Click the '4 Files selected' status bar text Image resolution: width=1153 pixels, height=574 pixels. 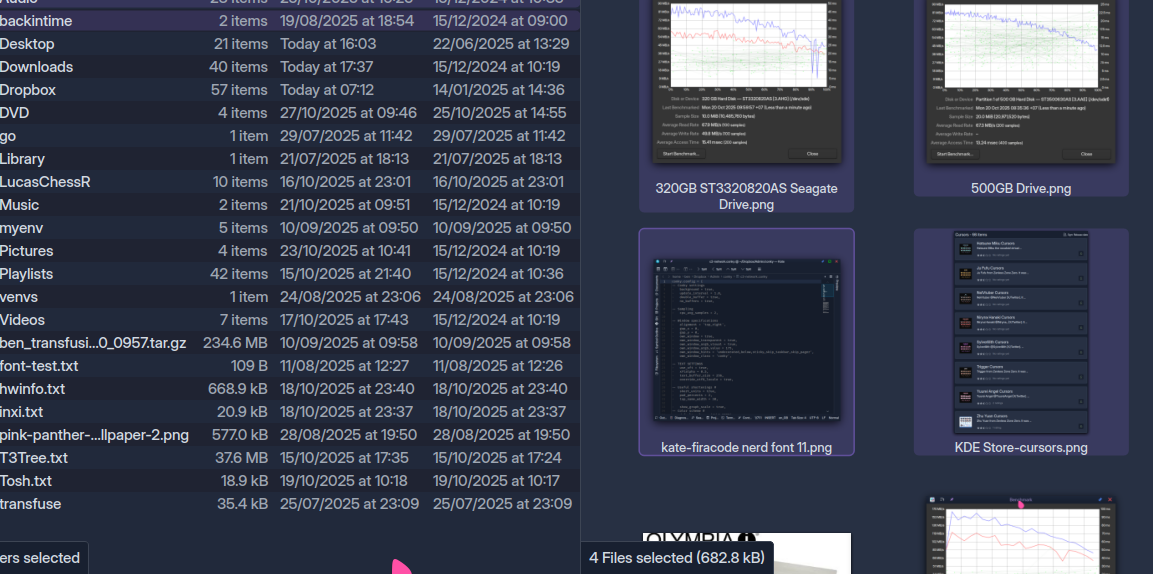pos(676,558)
